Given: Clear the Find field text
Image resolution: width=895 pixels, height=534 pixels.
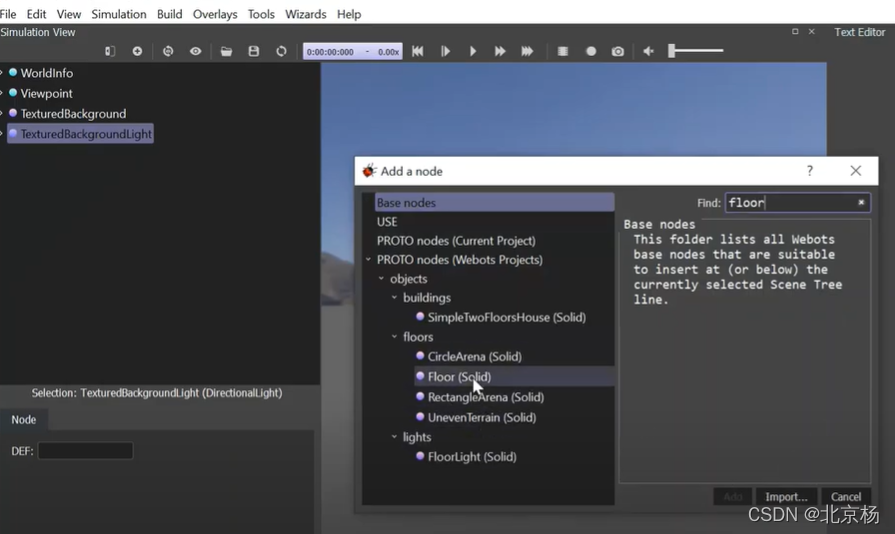Looking at the screenshot, I should [x=861, y=203].
